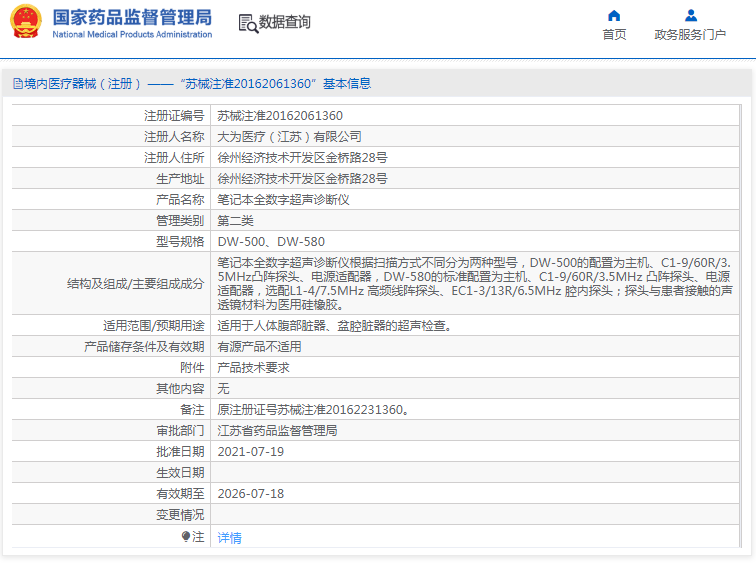Screen dimensions: 756x563
Task: Open the 数据查询 search icon
Action: pos(248,23)
